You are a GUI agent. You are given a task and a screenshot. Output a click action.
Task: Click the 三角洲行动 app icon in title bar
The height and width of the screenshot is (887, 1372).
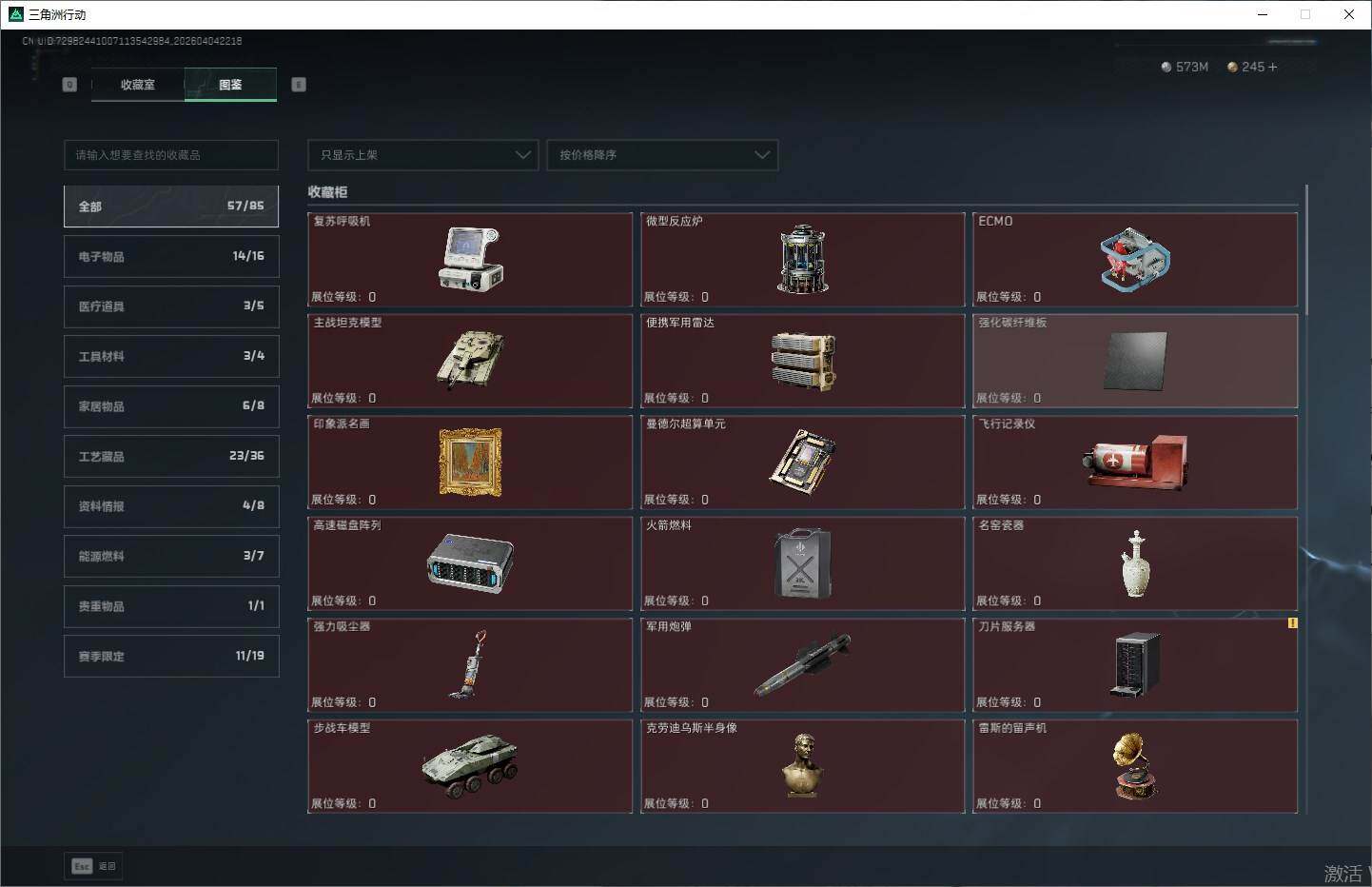pos(15,14)
